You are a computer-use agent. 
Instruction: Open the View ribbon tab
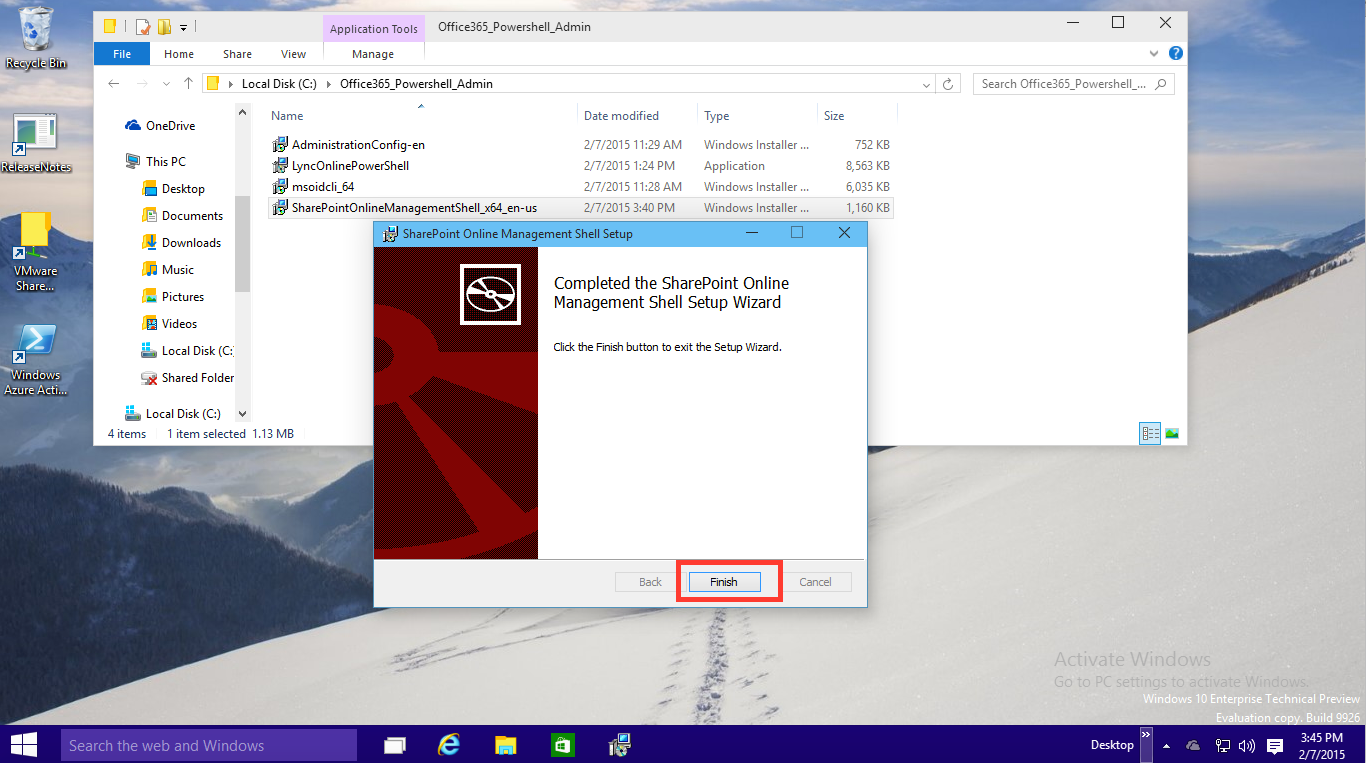(x=293, y=54)
